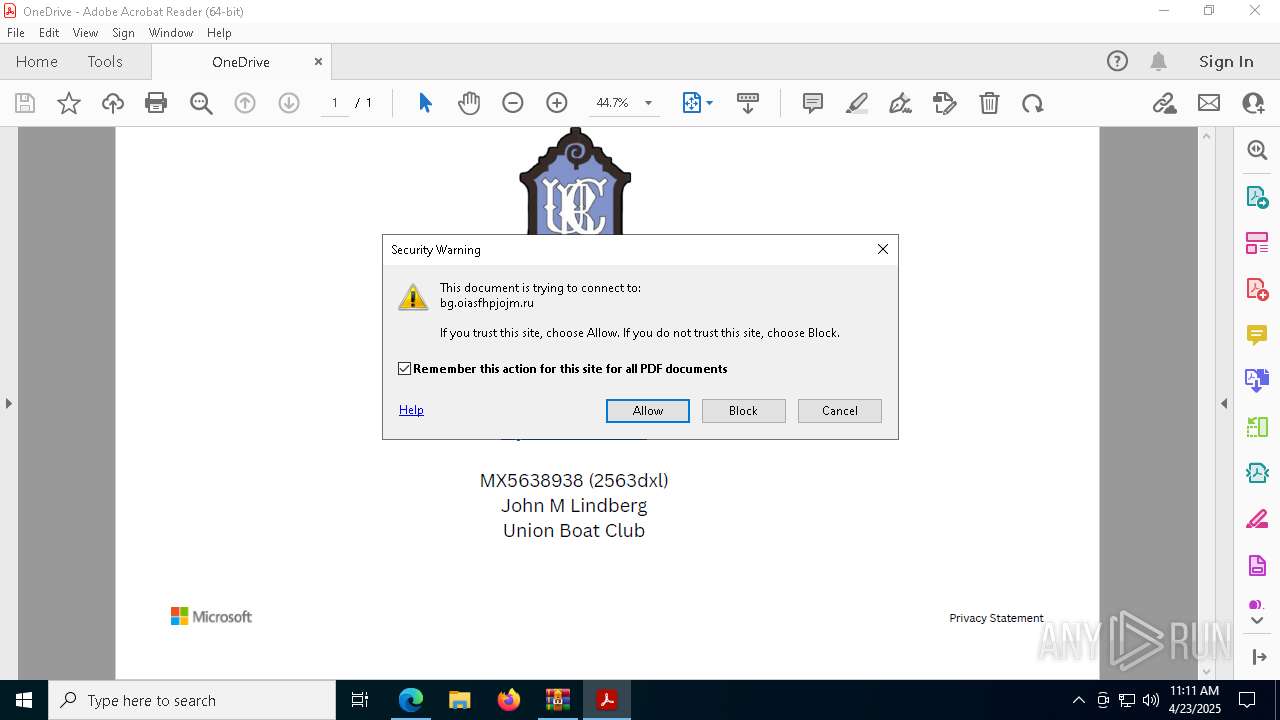Open the Sign document pen tool
The height and width of the screenshot is (720, 1280).
pyautogui.click(x=901, y=103)
